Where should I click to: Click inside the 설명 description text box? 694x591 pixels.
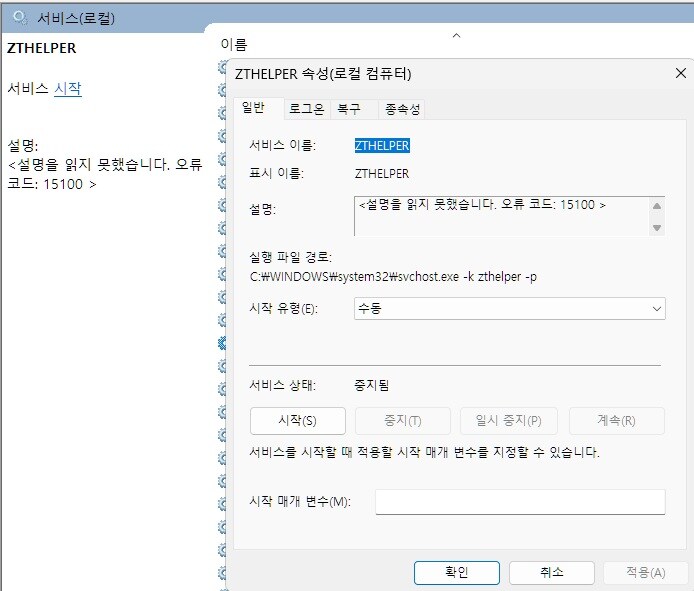point(500,215)
